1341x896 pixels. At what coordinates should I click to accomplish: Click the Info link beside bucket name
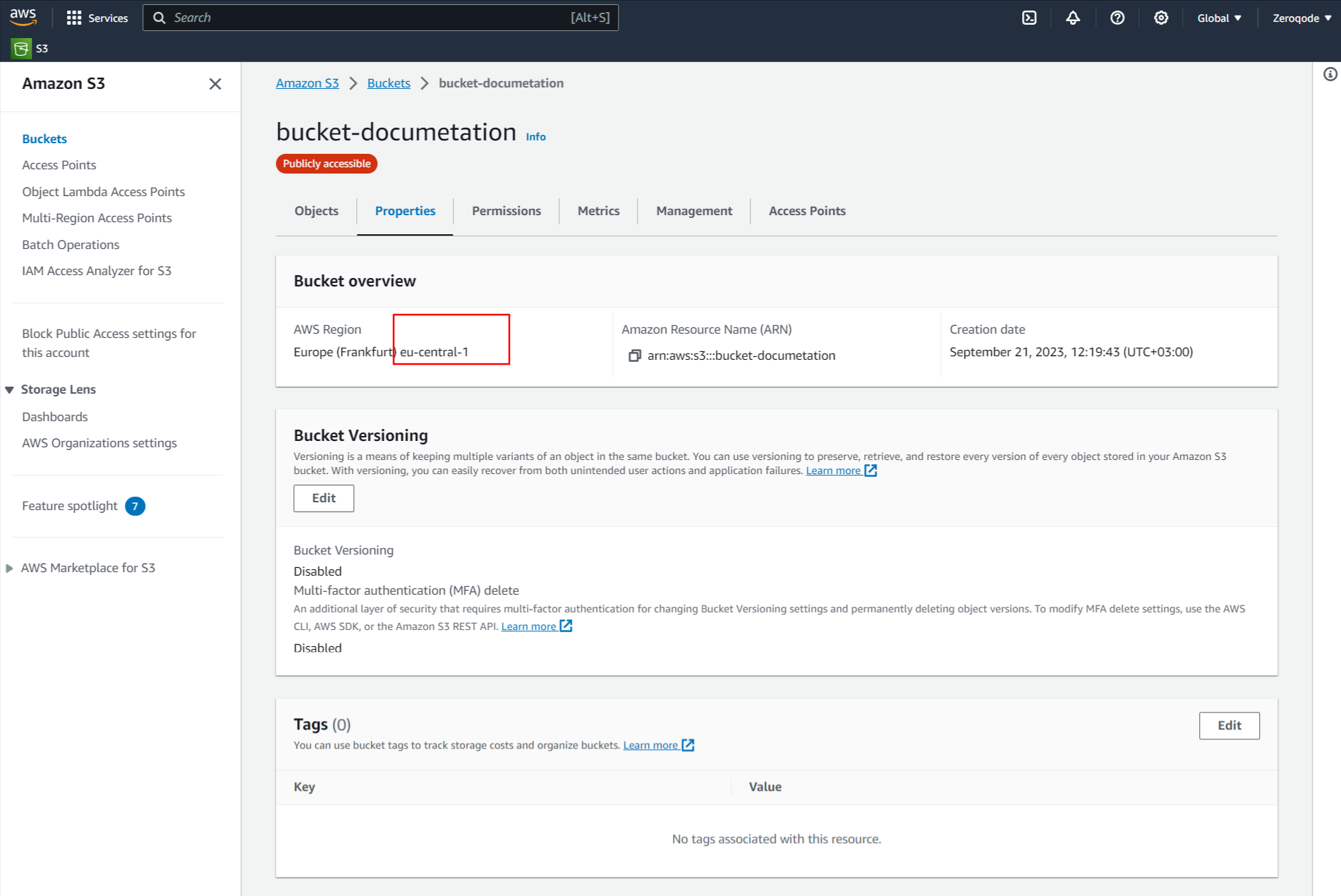point(535,137)
